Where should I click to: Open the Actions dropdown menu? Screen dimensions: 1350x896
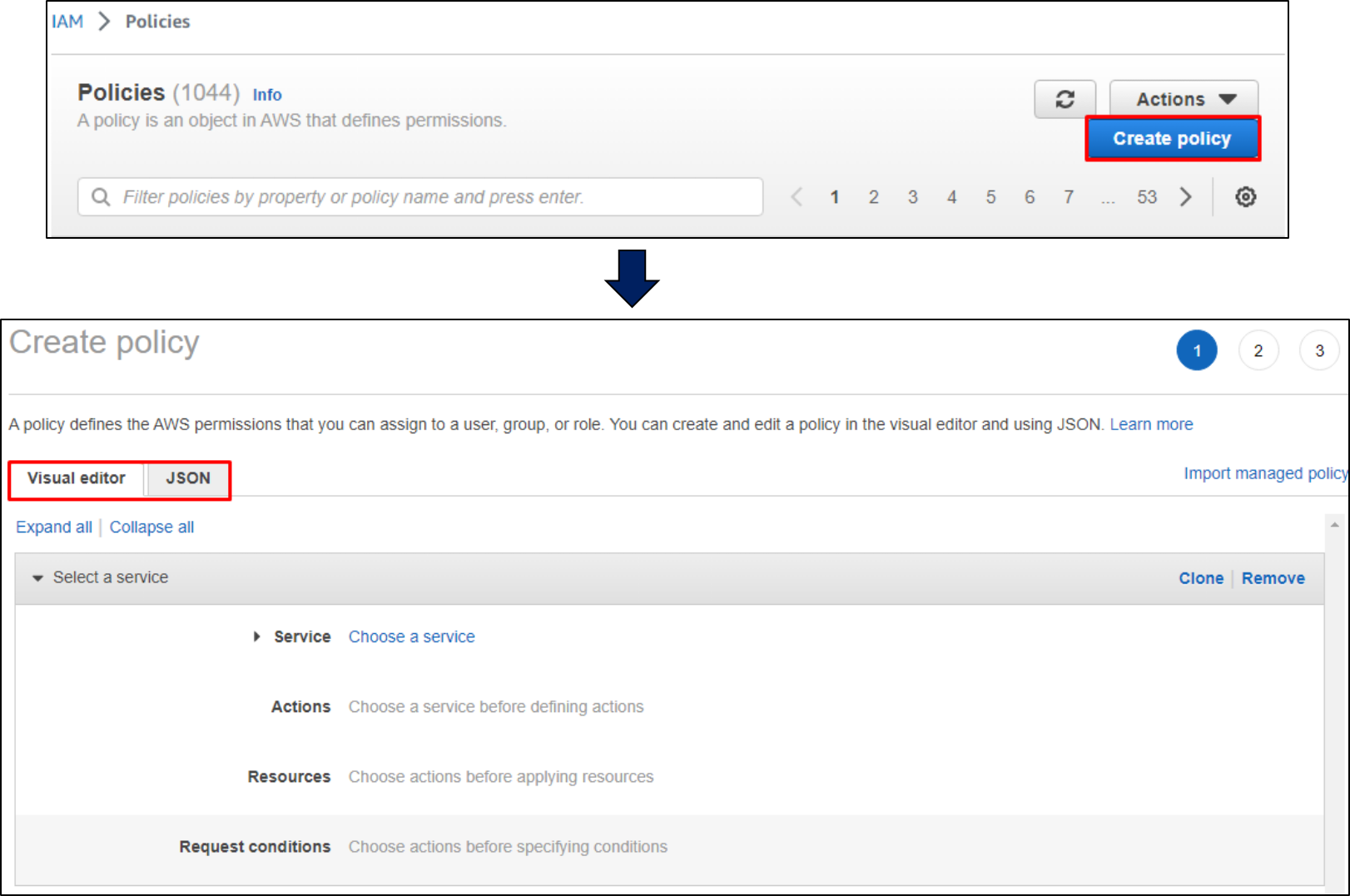point(1183,100)
